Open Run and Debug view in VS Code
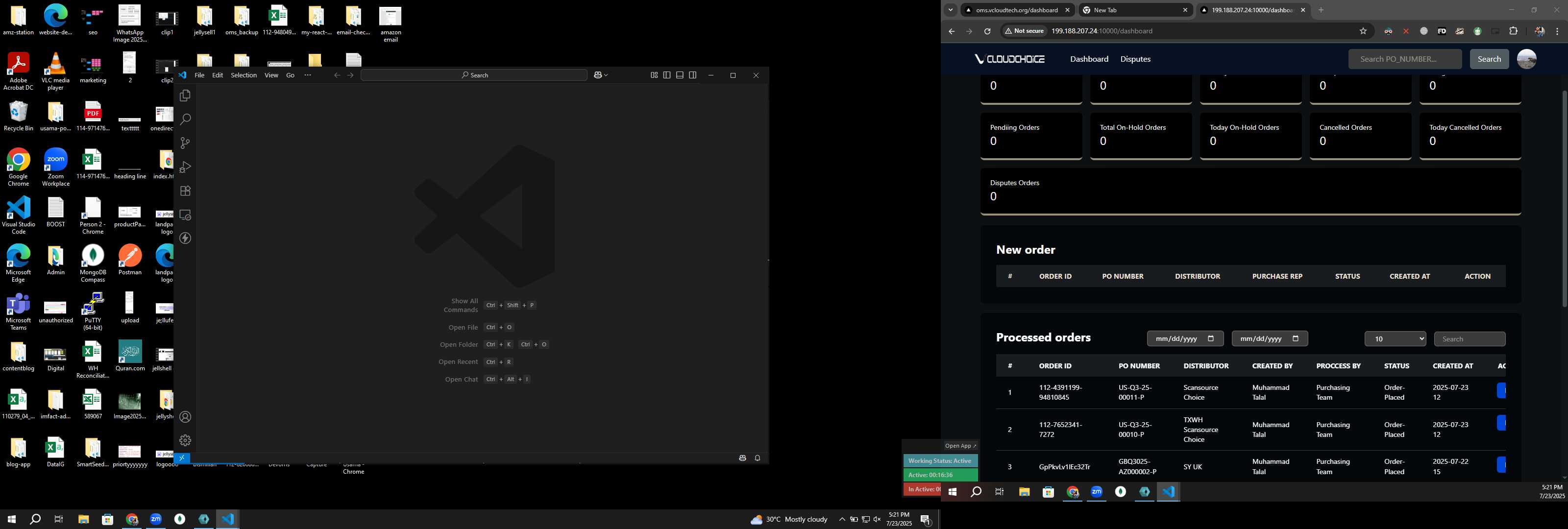 [185, 167]
